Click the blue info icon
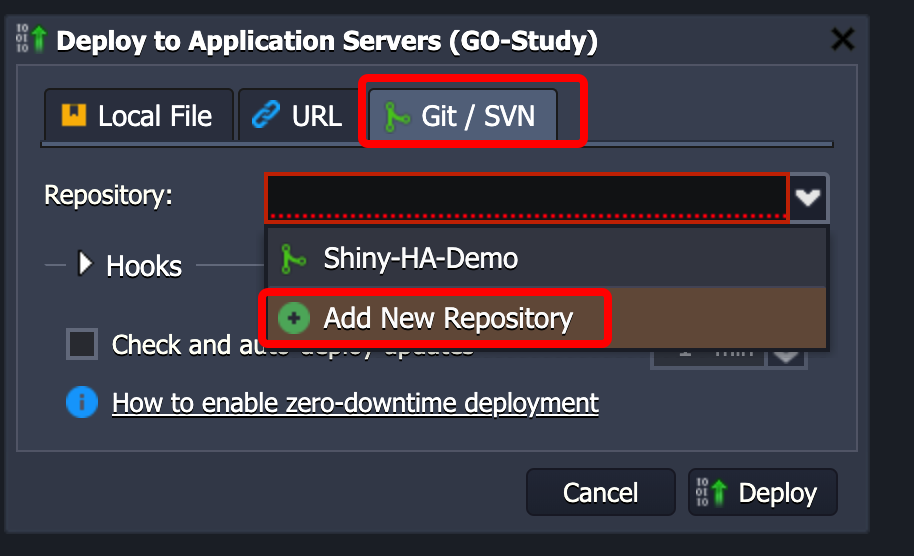 coord(82,403)
